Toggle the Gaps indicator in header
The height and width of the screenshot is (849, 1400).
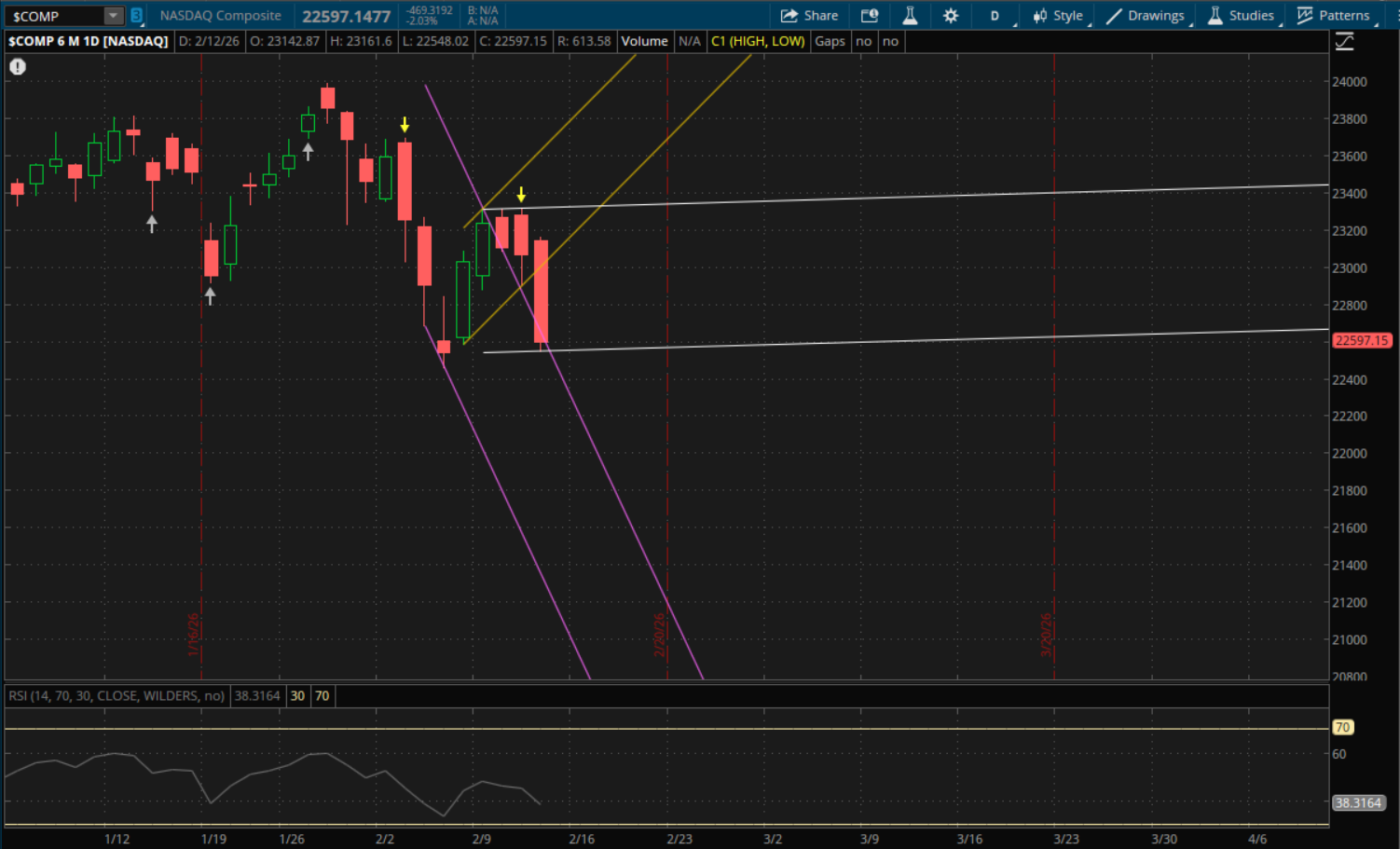tap(830, 42)
